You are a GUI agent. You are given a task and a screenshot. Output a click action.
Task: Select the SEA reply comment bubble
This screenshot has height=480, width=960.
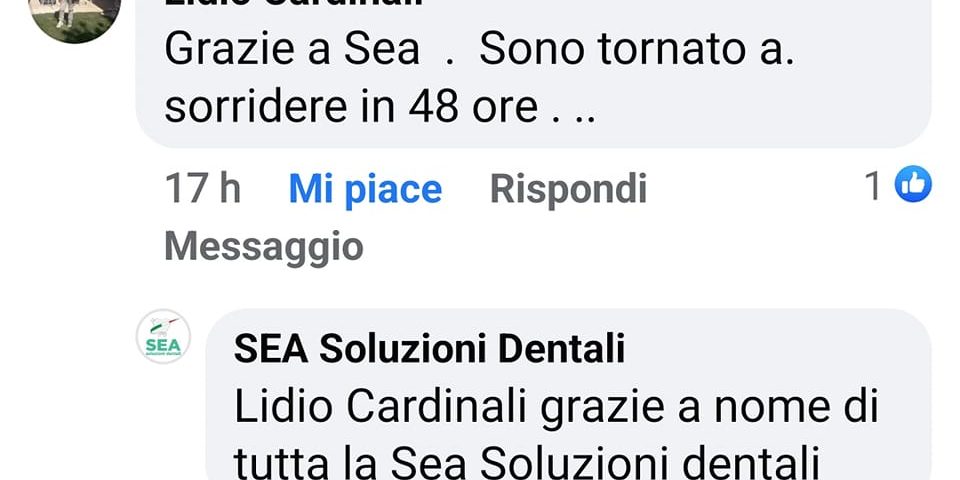pyautogui.click(x=568, y=395)
